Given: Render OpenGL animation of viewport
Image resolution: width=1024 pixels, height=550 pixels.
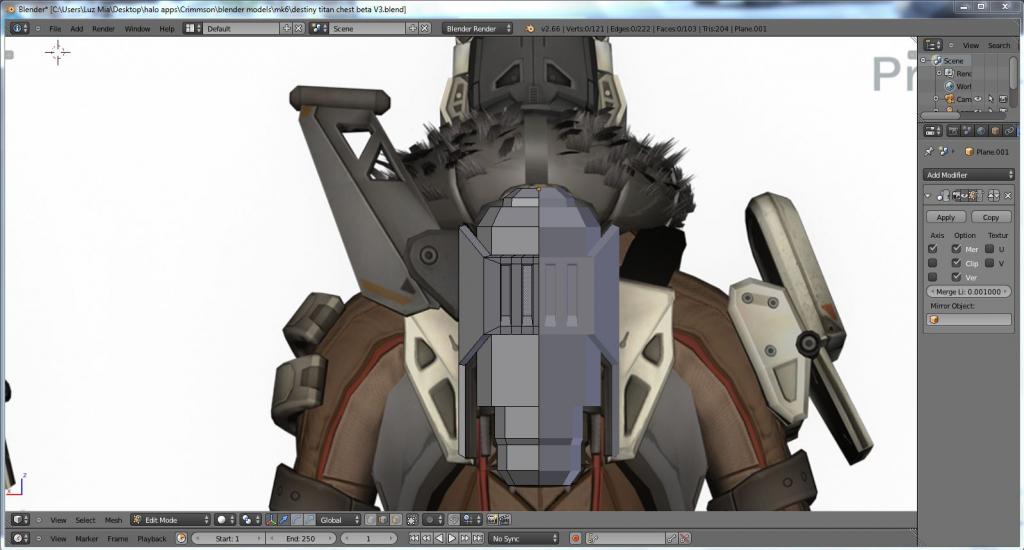Looking at the screenshot, I should (504, 520).
